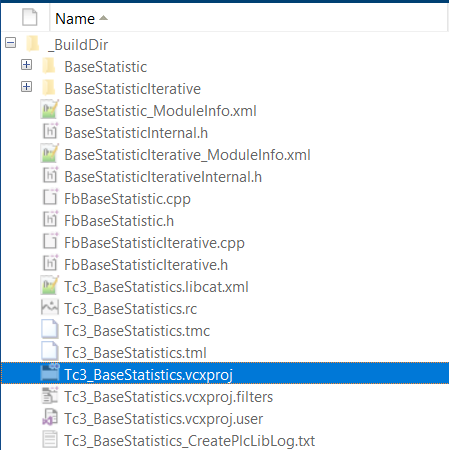This screenshot has height=450, width=449.
Task: Click the Tc3_BaseStatistics.tmc file icon
Action: tap(50, 329)
